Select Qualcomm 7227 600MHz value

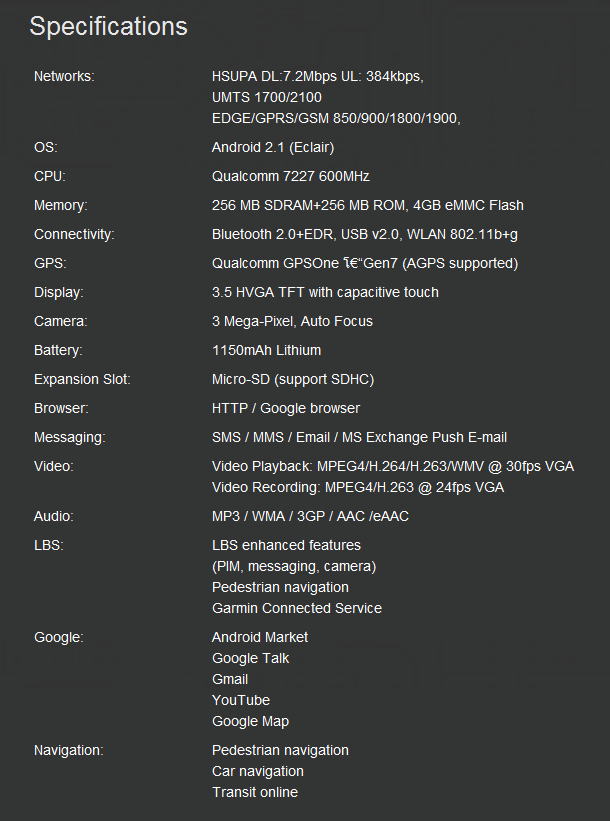tap(291, 176)
